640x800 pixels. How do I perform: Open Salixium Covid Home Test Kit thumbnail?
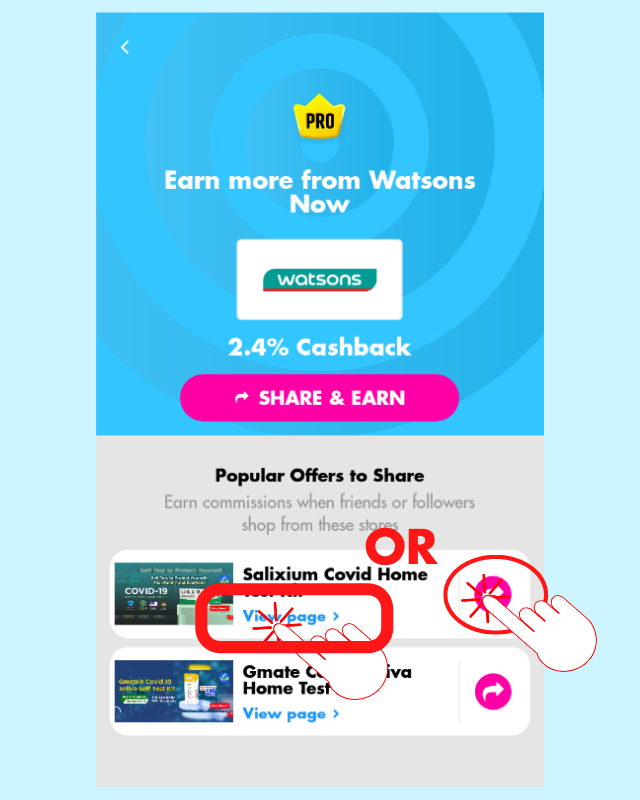(x=174, y=594)
